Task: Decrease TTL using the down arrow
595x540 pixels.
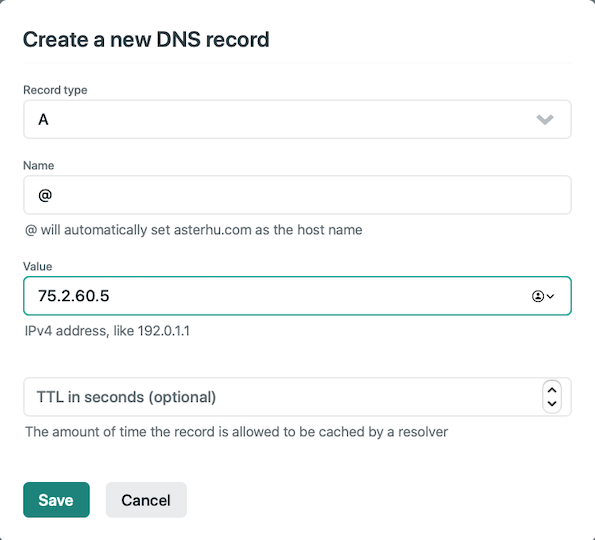Action: (552, 403)
